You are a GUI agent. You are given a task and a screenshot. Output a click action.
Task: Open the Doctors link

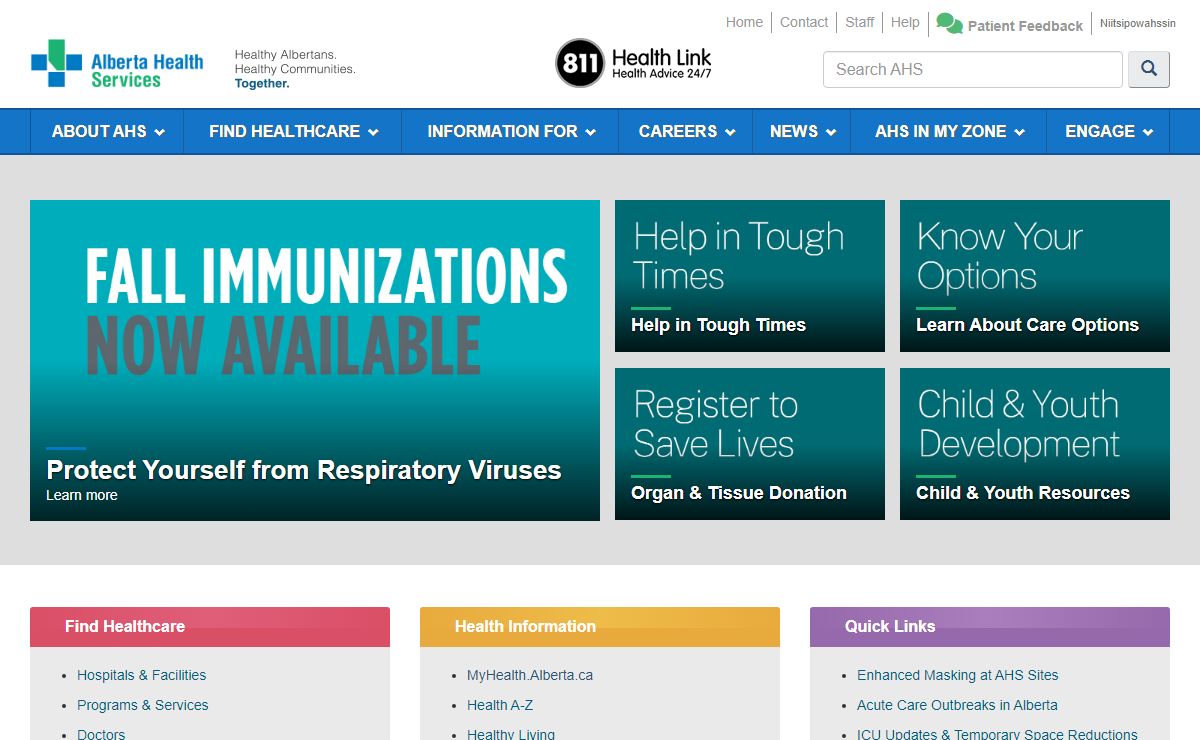click(x=101, y=735)
